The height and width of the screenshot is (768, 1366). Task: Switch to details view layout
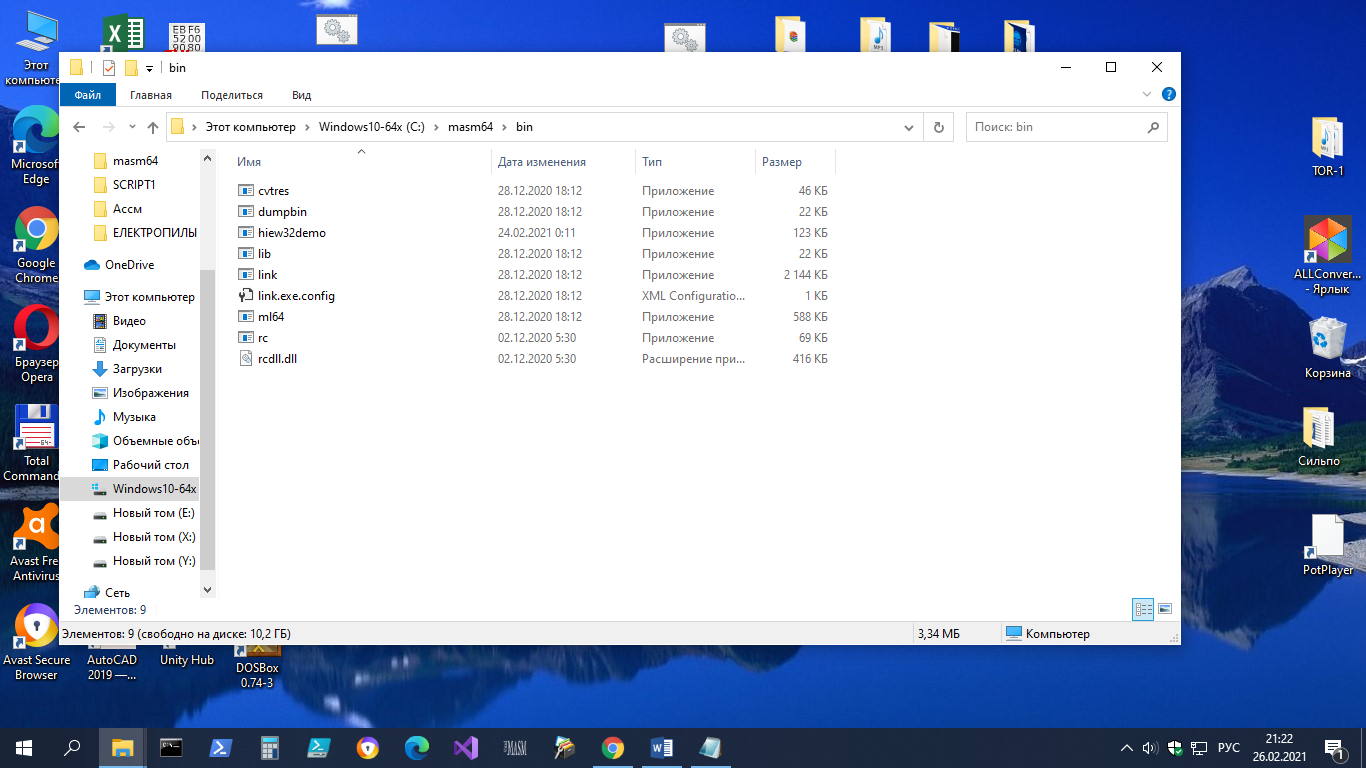(x=1143, y=608)
